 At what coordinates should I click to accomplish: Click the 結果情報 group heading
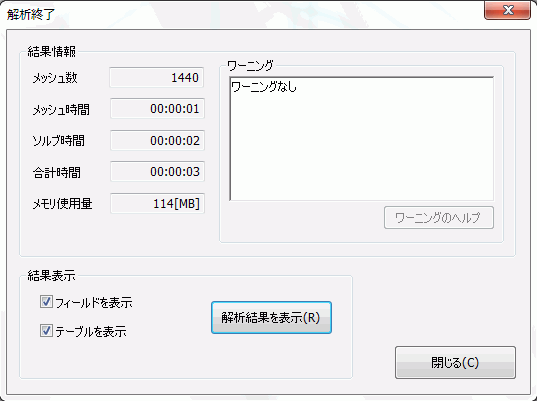click(x=51, y=52)
